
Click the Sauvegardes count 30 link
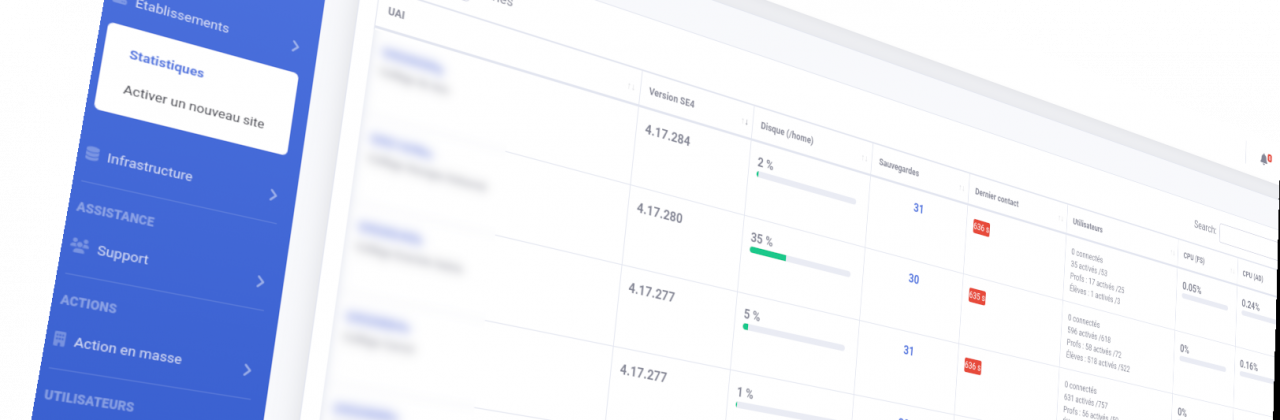point(913,279)
